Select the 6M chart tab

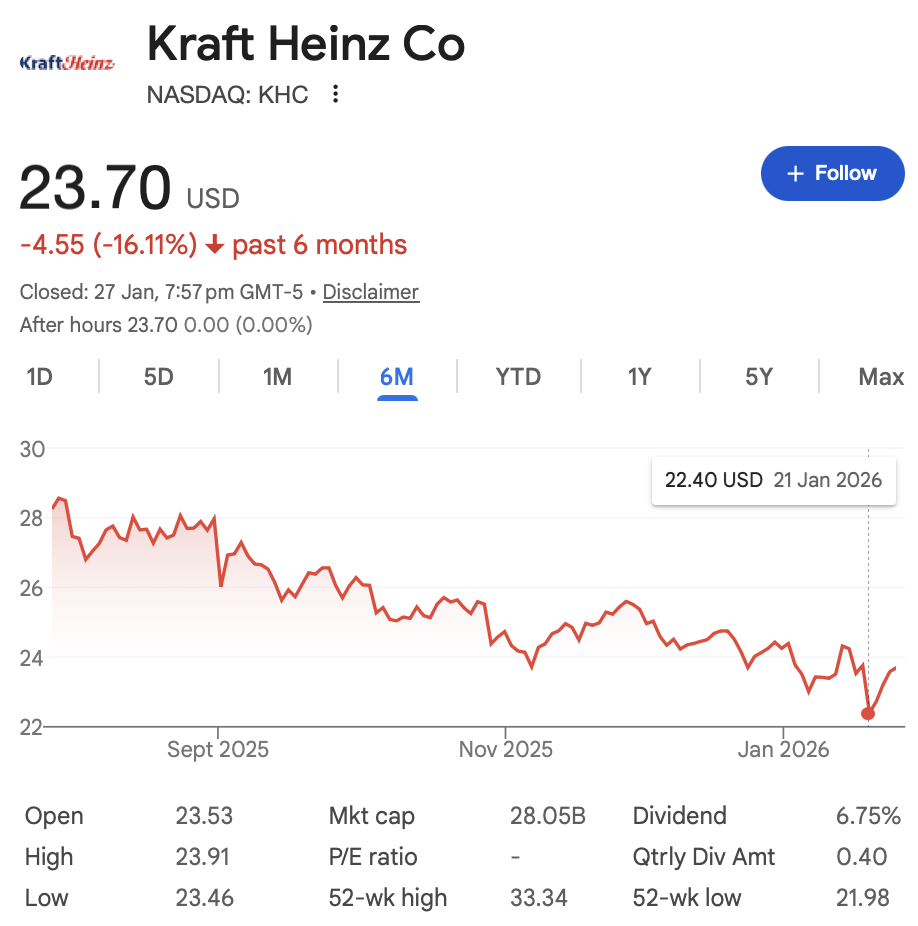point(397,377)
